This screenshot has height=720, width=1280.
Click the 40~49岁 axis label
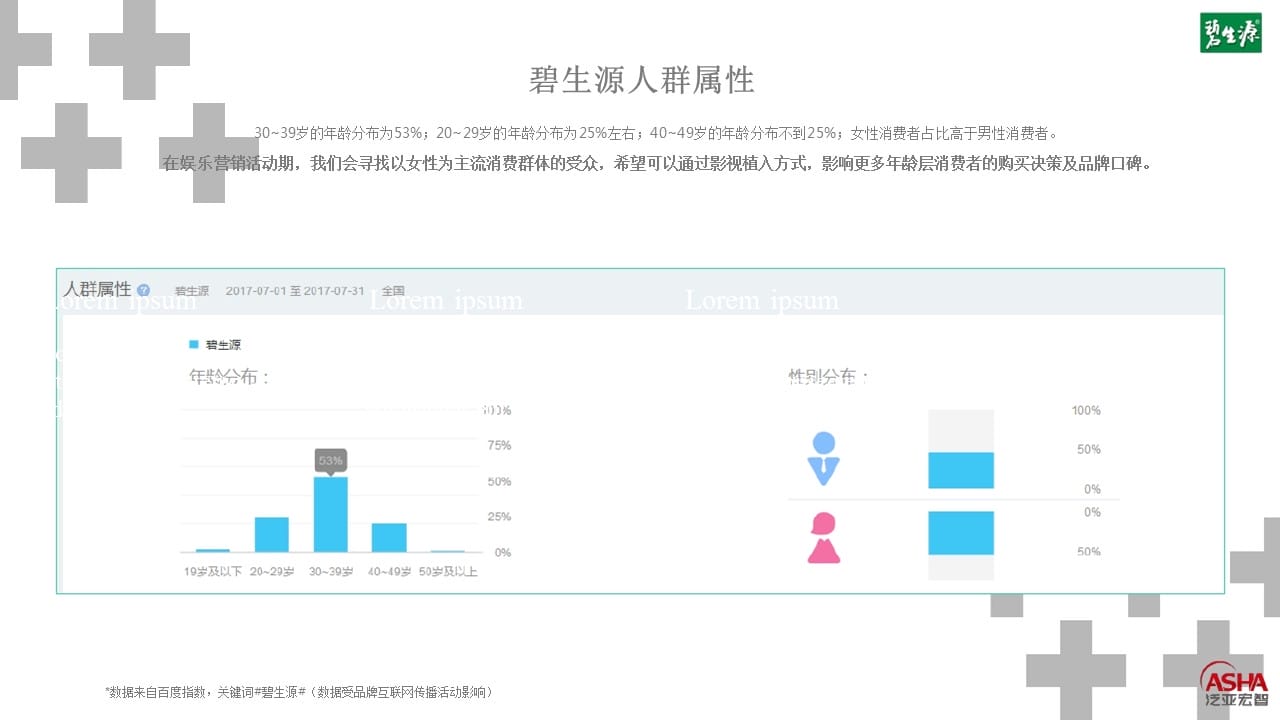(390, 572)
